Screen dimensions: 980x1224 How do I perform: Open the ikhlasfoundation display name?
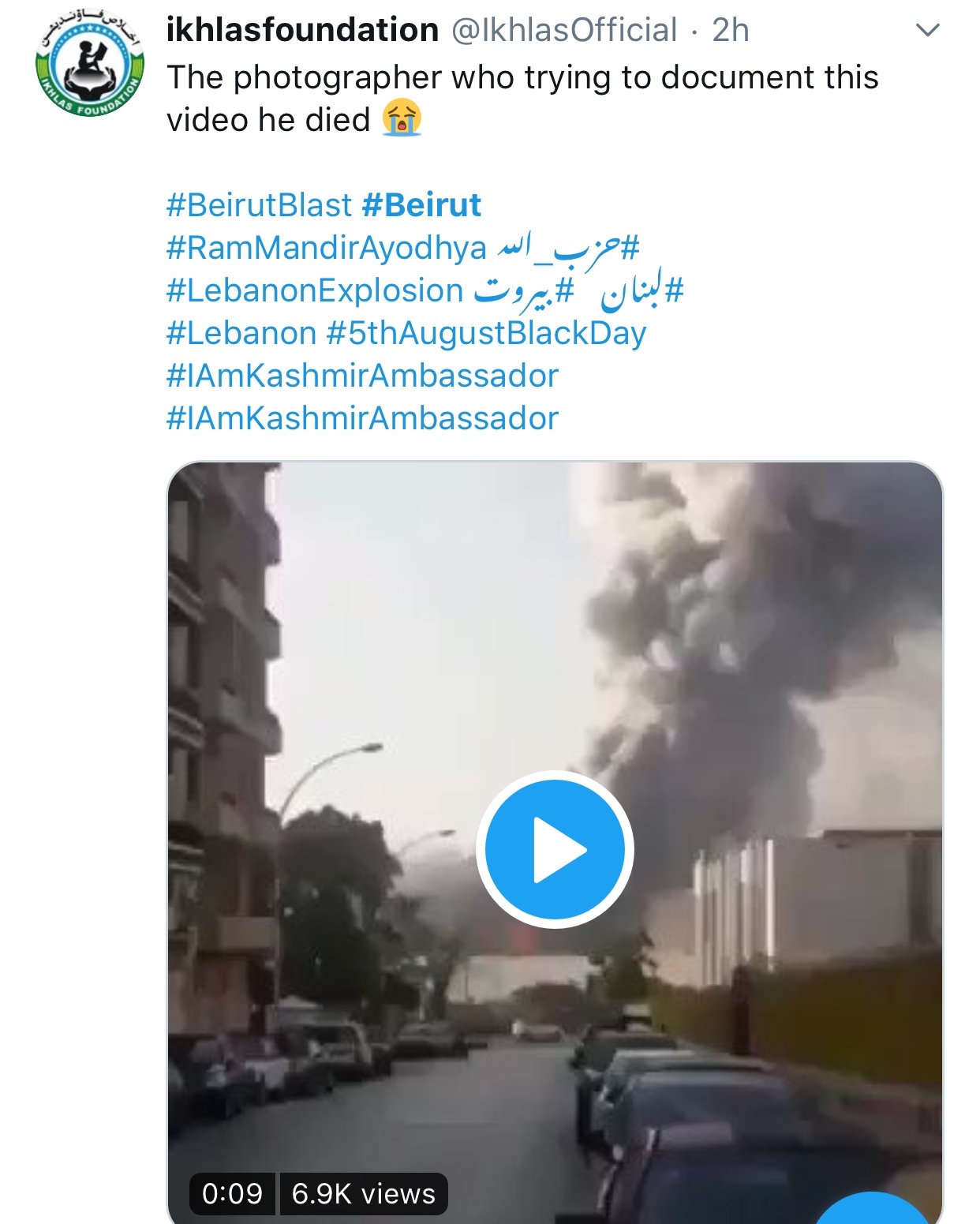pos(302,31)
